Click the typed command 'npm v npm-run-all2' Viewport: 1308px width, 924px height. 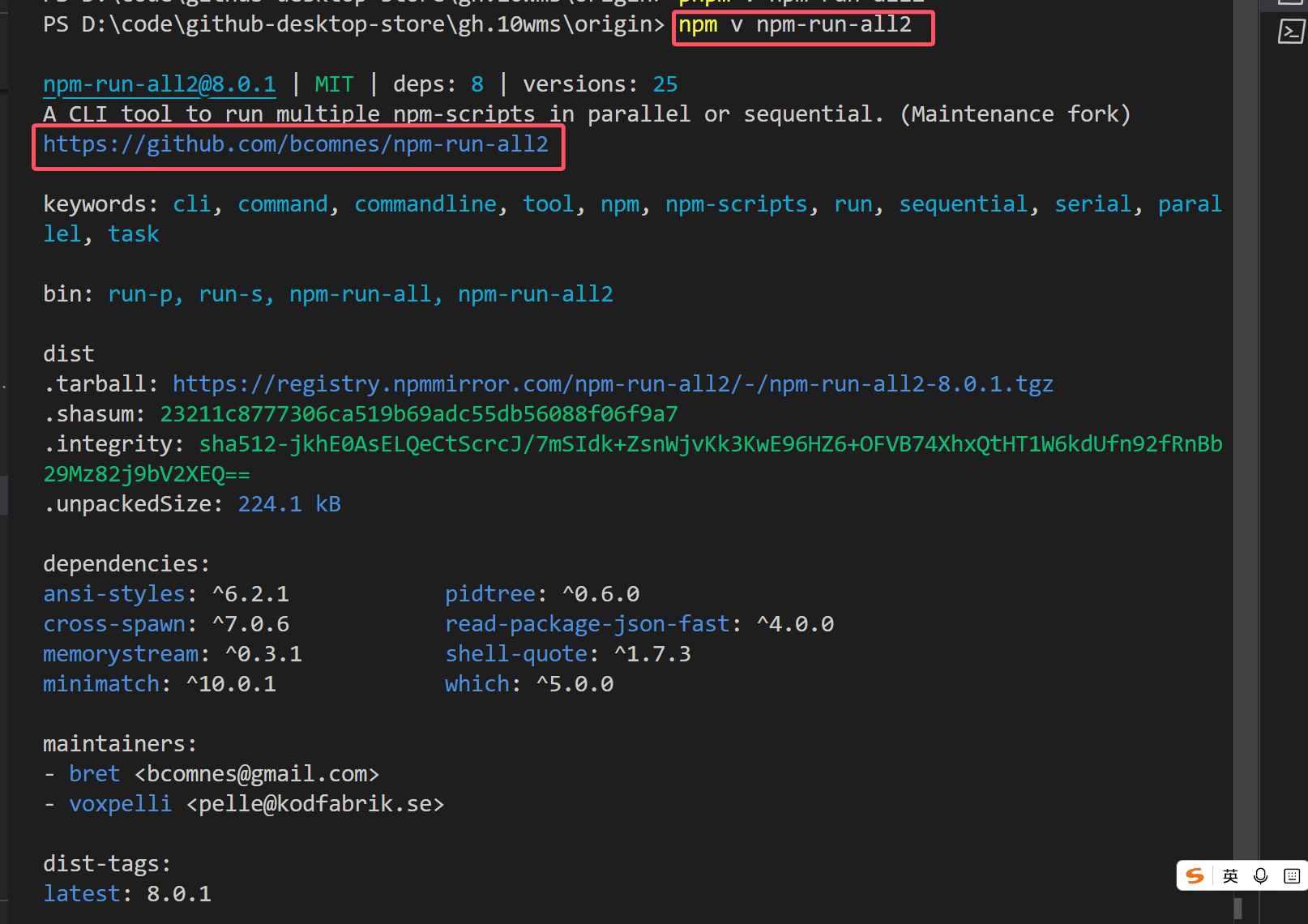click(x=795, y=25)
